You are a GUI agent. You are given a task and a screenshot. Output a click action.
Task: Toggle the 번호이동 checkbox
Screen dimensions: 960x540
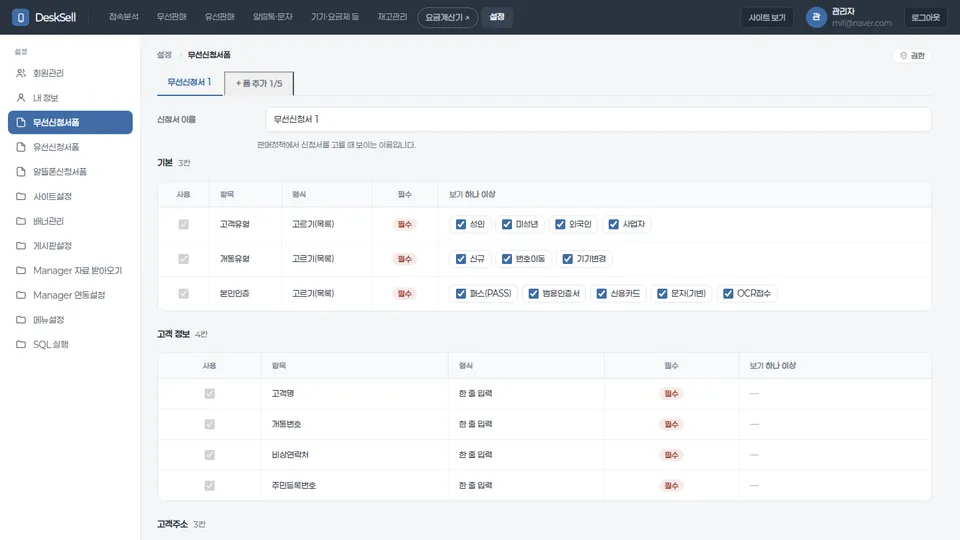pyautogui.click(x=507, y=259)
